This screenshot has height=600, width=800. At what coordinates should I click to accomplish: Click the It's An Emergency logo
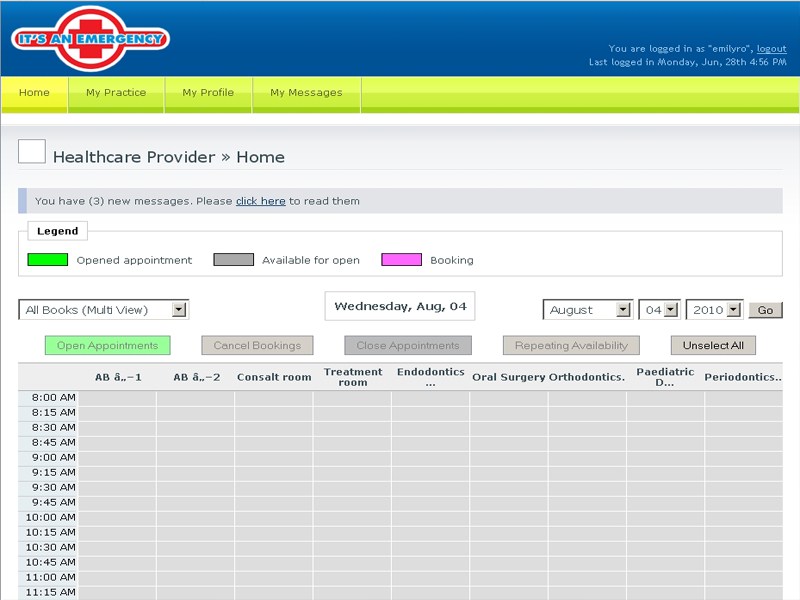pos(90,39)
